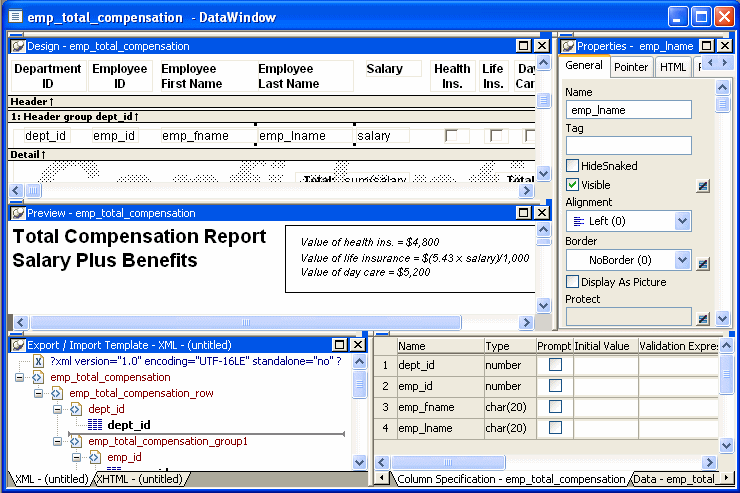Click the emp_total_compensation_row element icon
This screenshot has height=493, width=740.
59,393
